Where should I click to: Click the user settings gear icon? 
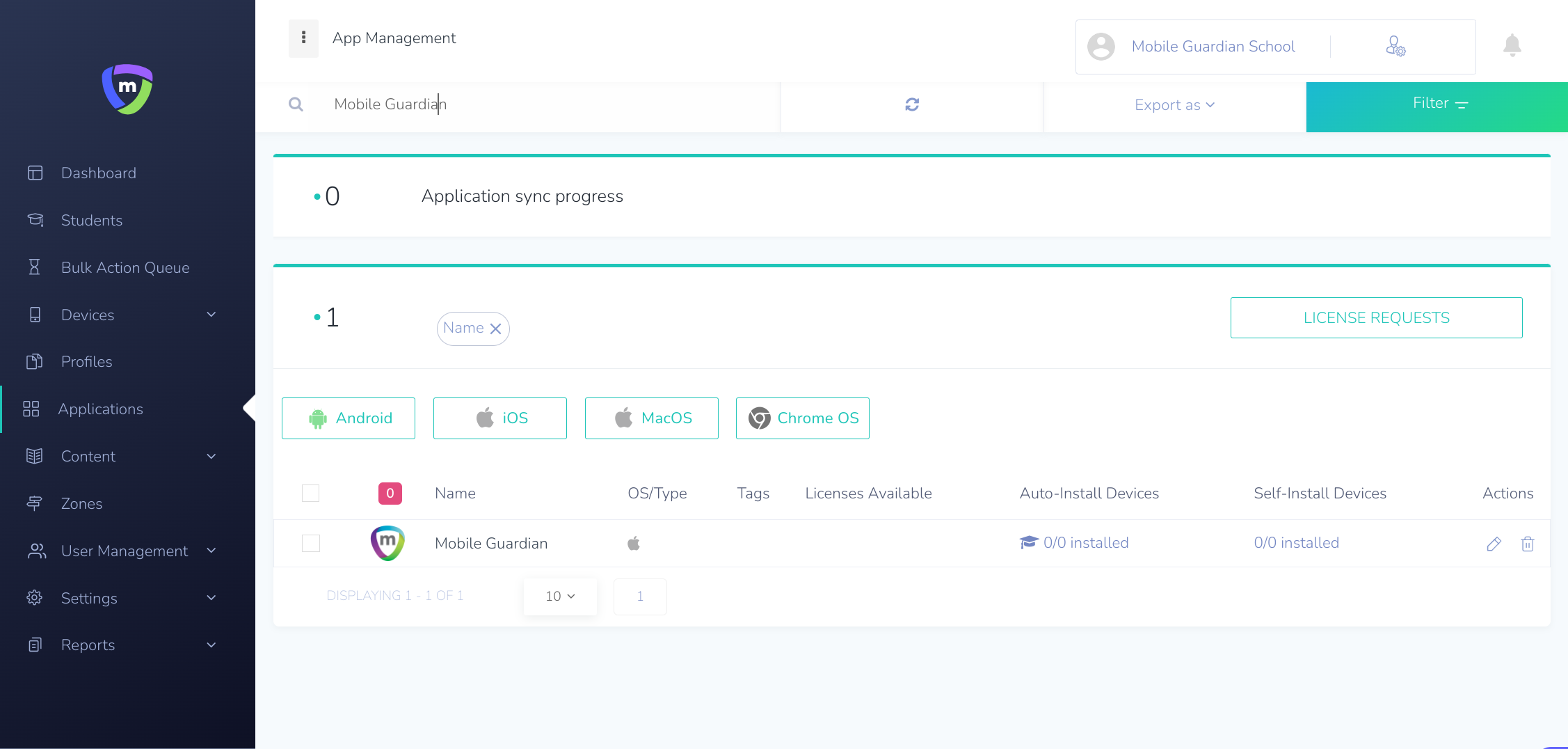tap(1395, 46)
